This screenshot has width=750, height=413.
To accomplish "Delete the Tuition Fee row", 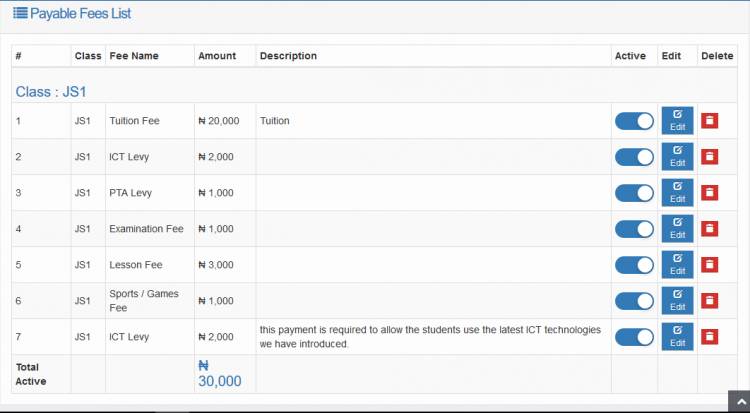I will point(709,121).
